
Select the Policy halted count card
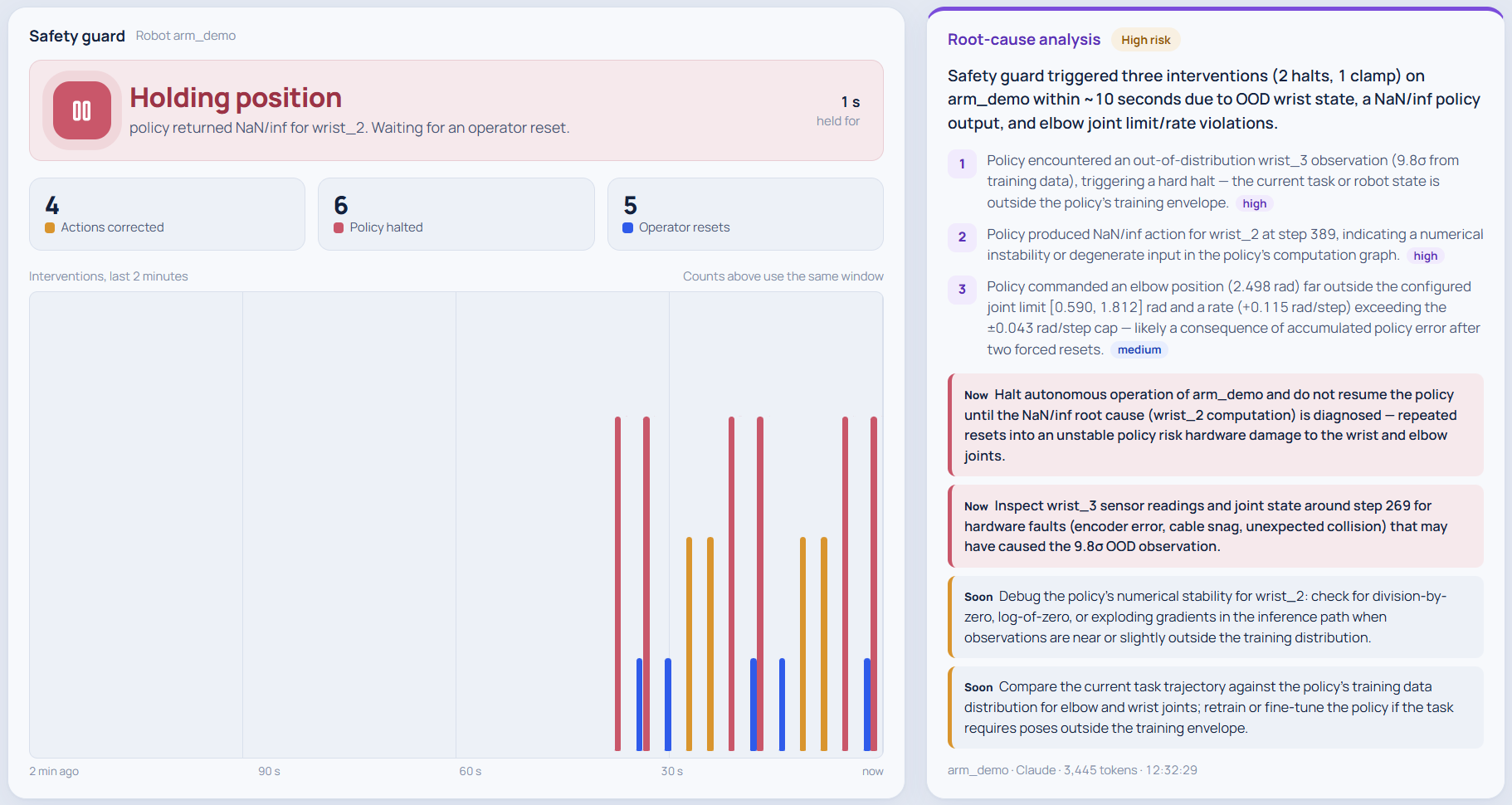[x=456, y=214]
